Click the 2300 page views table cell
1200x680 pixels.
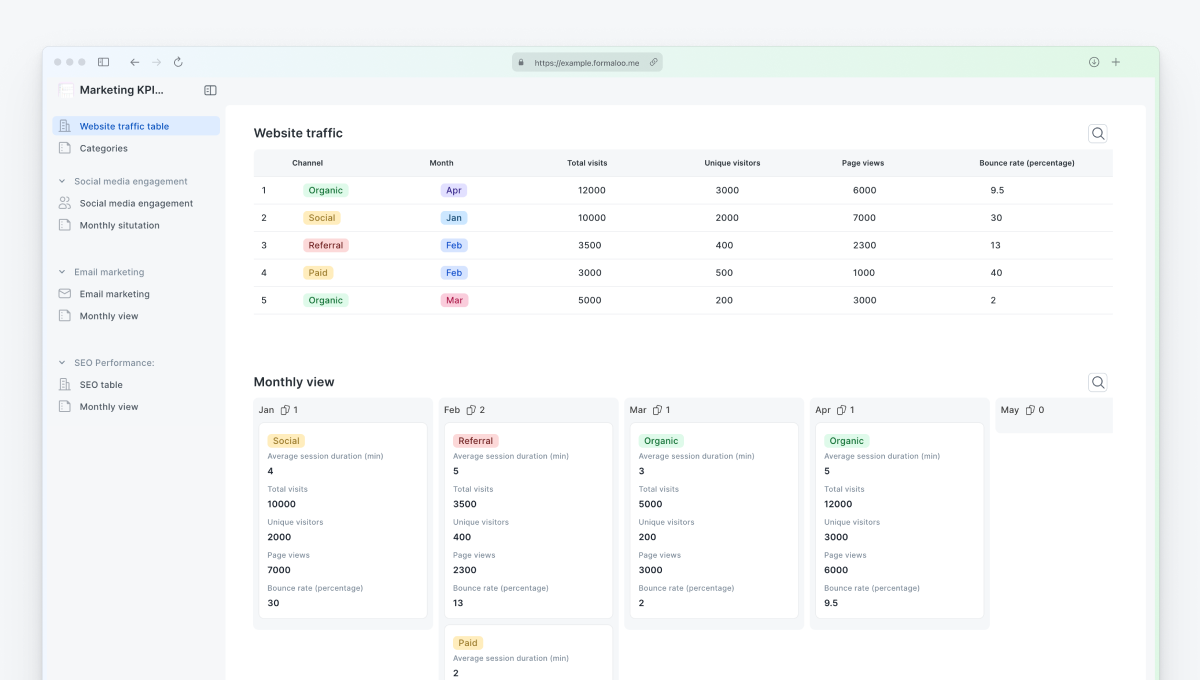pyautogui.click(x=864, y=245)
